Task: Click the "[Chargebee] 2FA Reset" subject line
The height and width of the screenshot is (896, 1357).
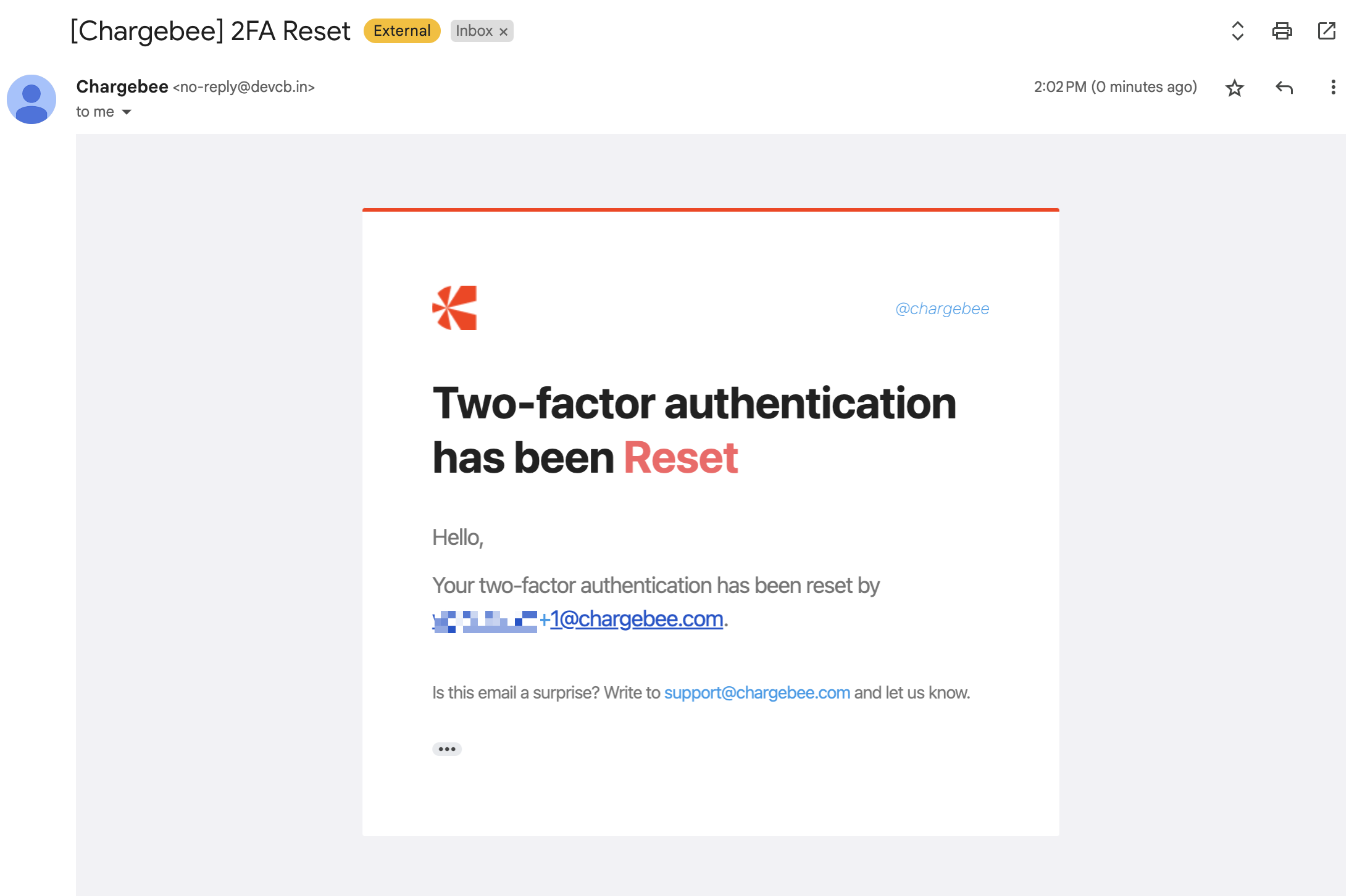Action: (x=211, y=31)
